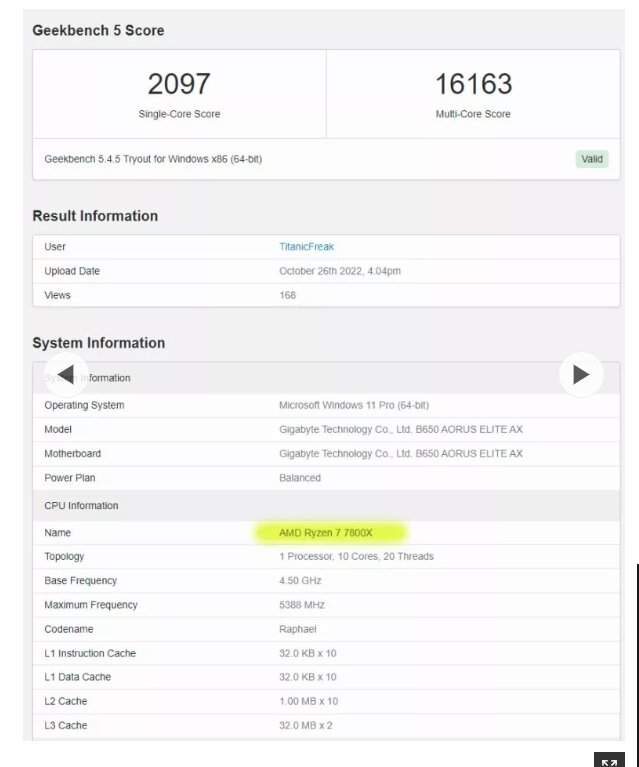Click topology 10 Cores, 20 Threads value
Screen dimensions: 639x767
pyautogui.click(x=356, y=557)
